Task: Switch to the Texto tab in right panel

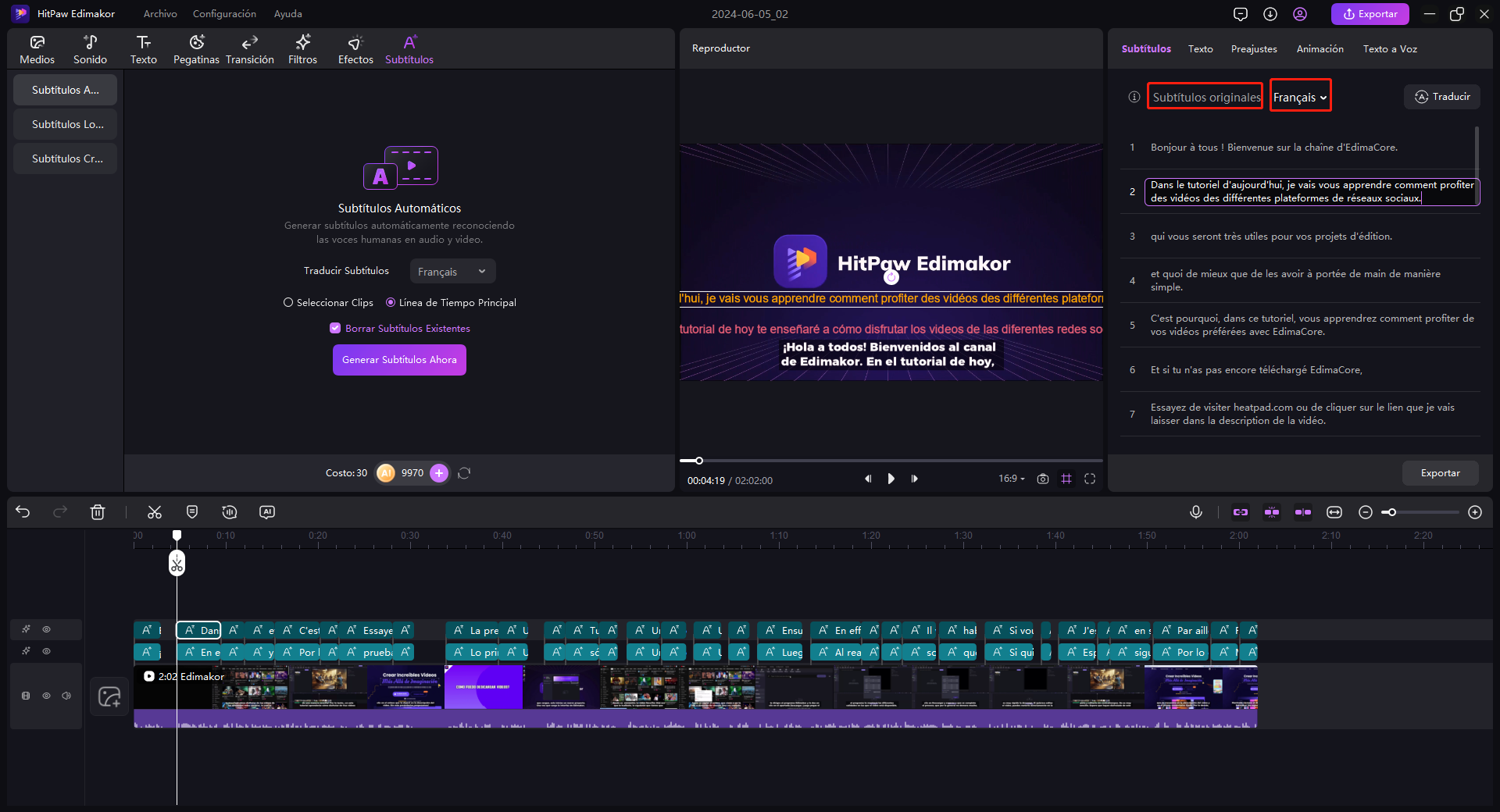Action: (x=1200, y=49)
